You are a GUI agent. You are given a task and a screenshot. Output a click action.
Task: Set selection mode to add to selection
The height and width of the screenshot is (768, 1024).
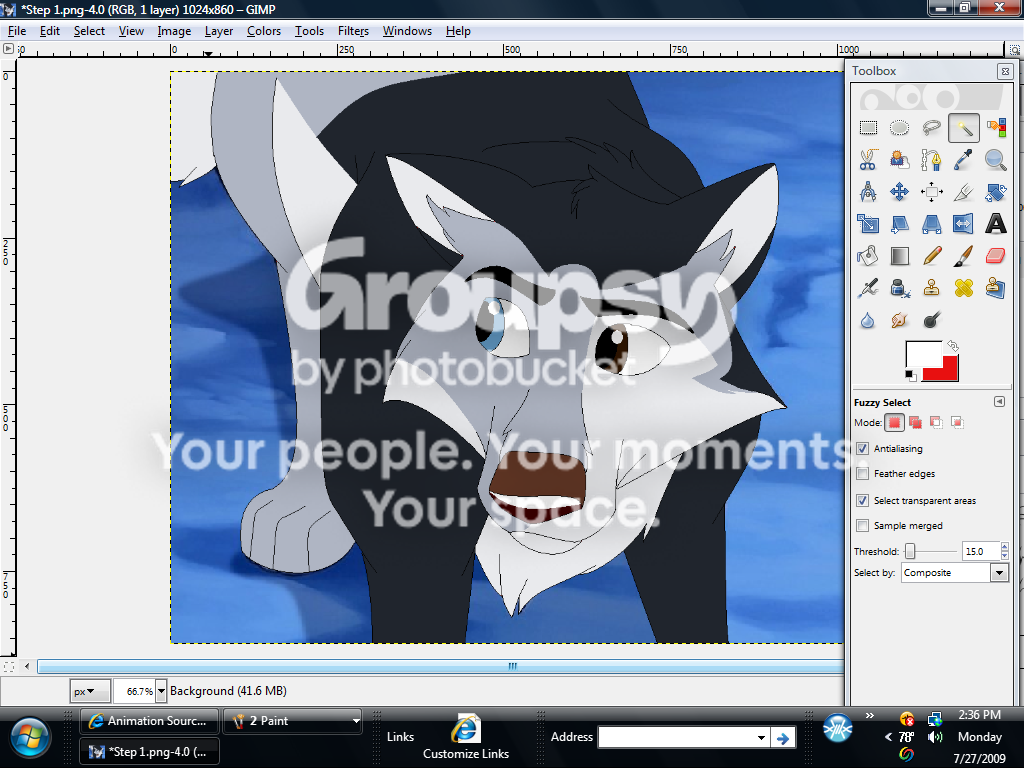pos(916,423)
